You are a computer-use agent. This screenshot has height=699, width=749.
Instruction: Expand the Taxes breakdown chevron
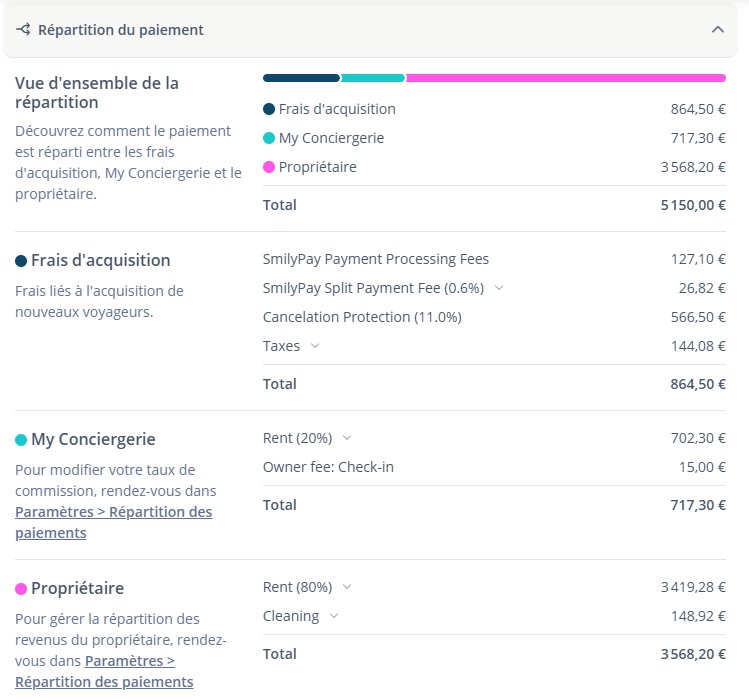tap(314, 346)
